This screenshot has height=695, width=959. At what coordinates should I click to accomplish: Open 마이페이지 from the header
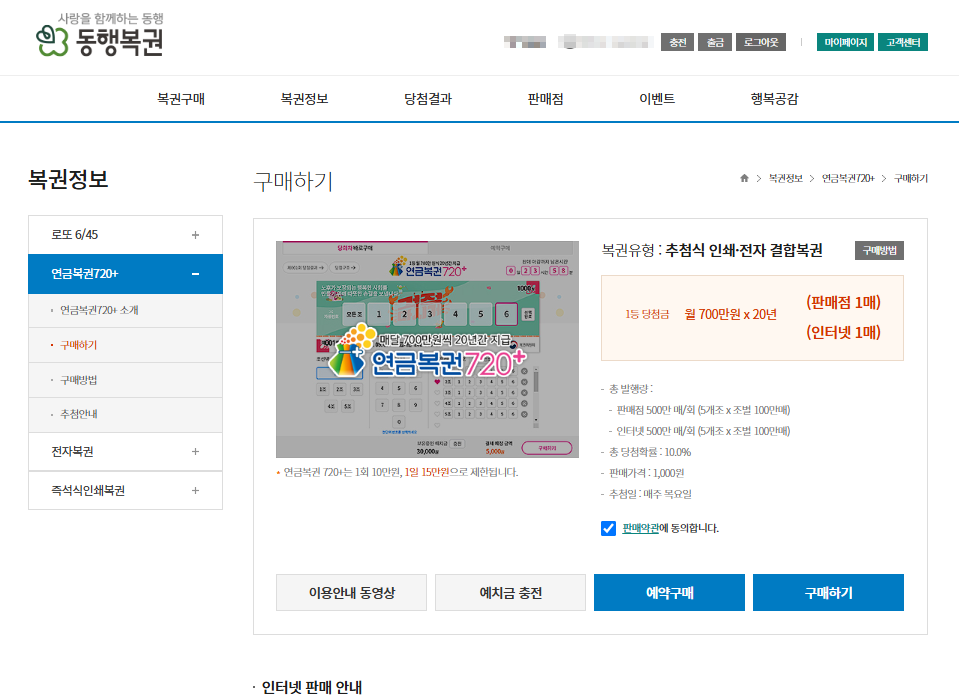[845, 42]
